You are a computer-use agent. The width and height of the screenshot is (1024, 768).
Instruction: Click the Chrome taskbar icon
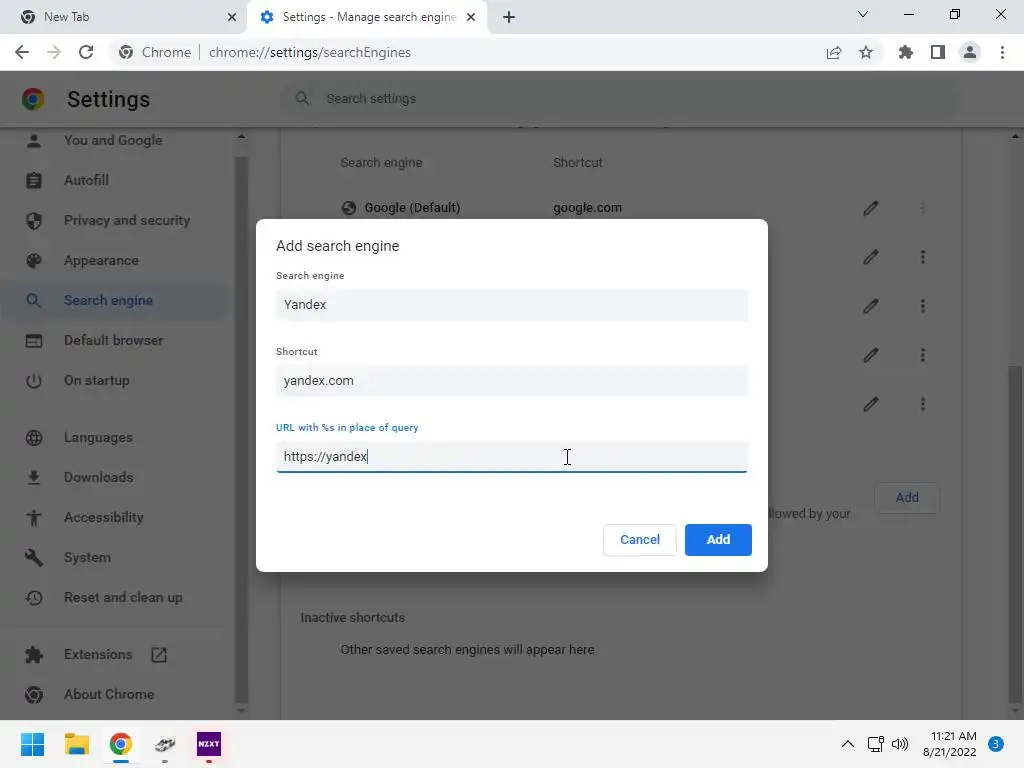click(121, 744)
